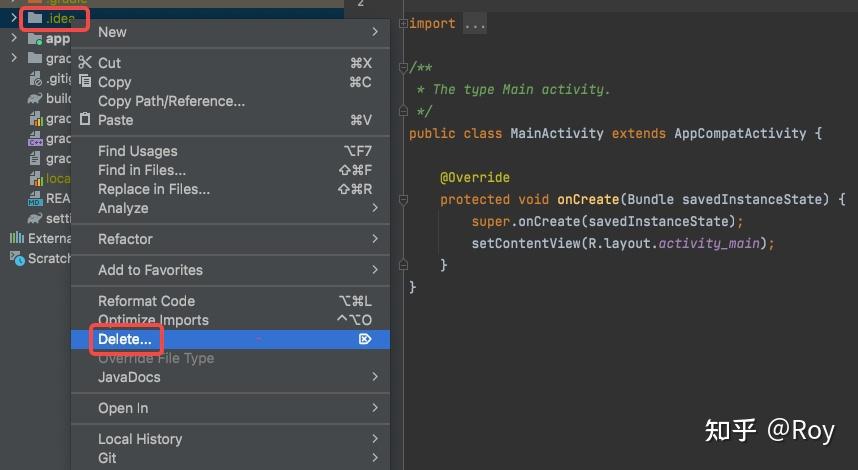Expand the .idea folder arrow
The height and width of the screenshot is (470, 858).
(x=14, y=18)
